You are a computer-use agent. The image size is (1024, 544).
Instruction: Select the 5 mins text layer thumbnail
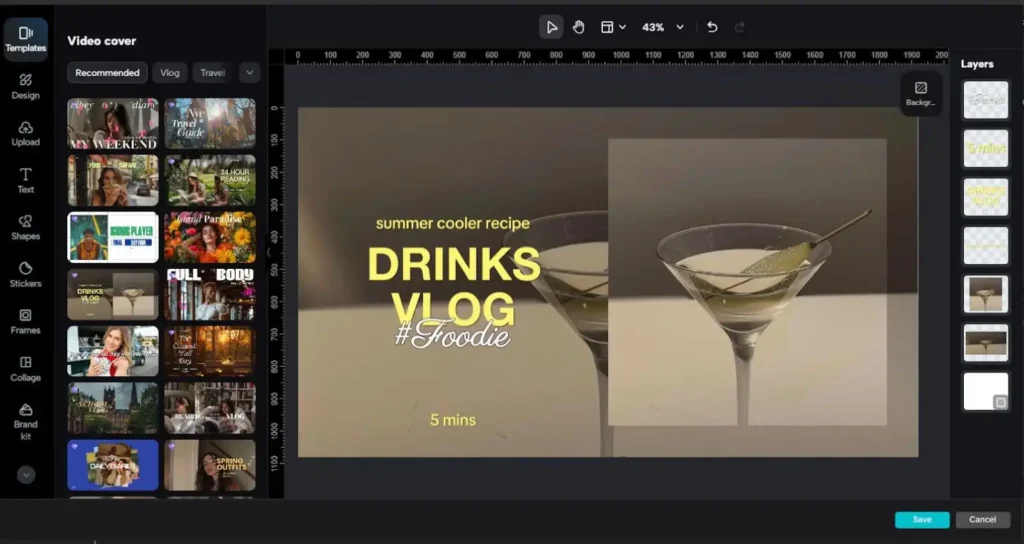pos(985,148)
